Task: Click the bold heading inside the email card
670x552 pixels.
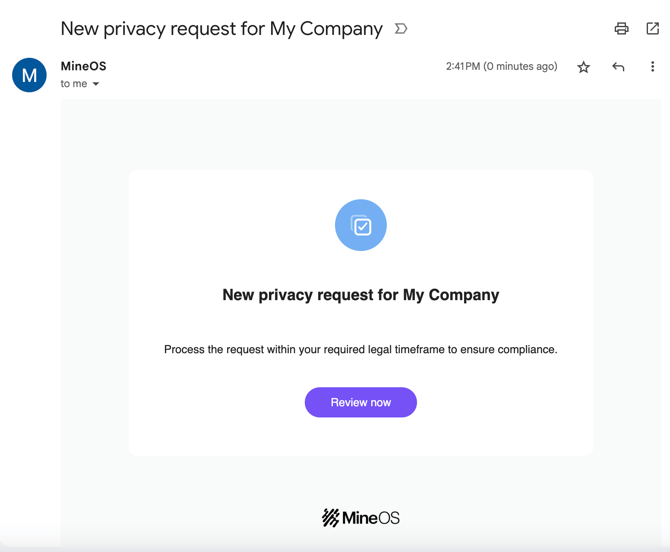Action: (x=360, y=295)
